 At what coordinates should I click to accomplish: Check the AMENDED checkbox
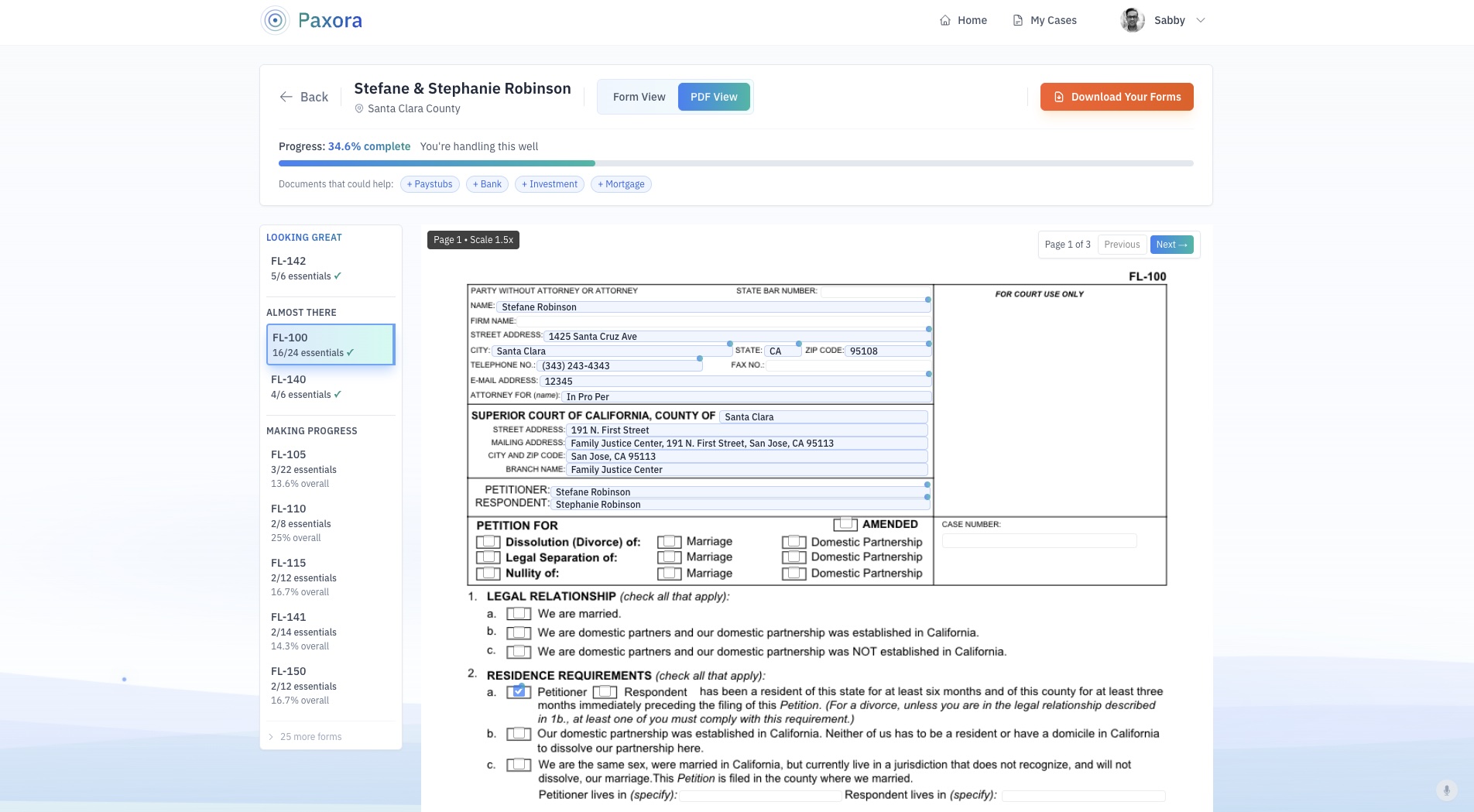pyautogui.click(x=845, y=524)
